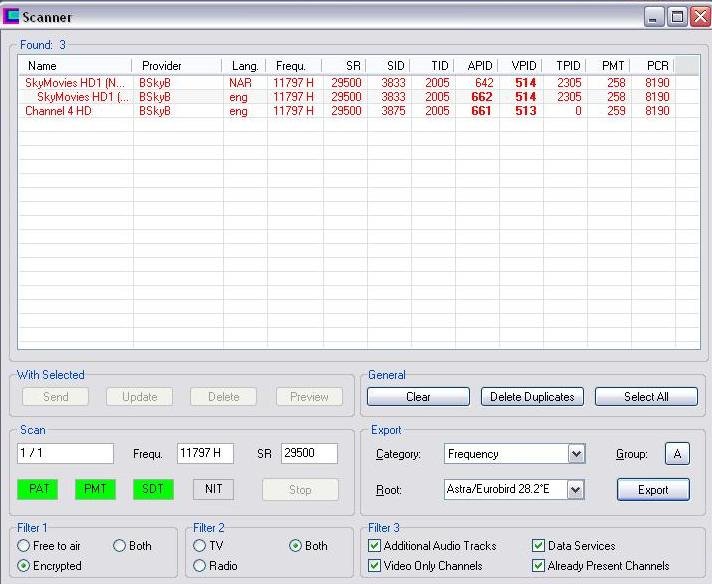The image size is (712, 584).
Task: Choose the Free to air filter option
Action: click(24, 546)
